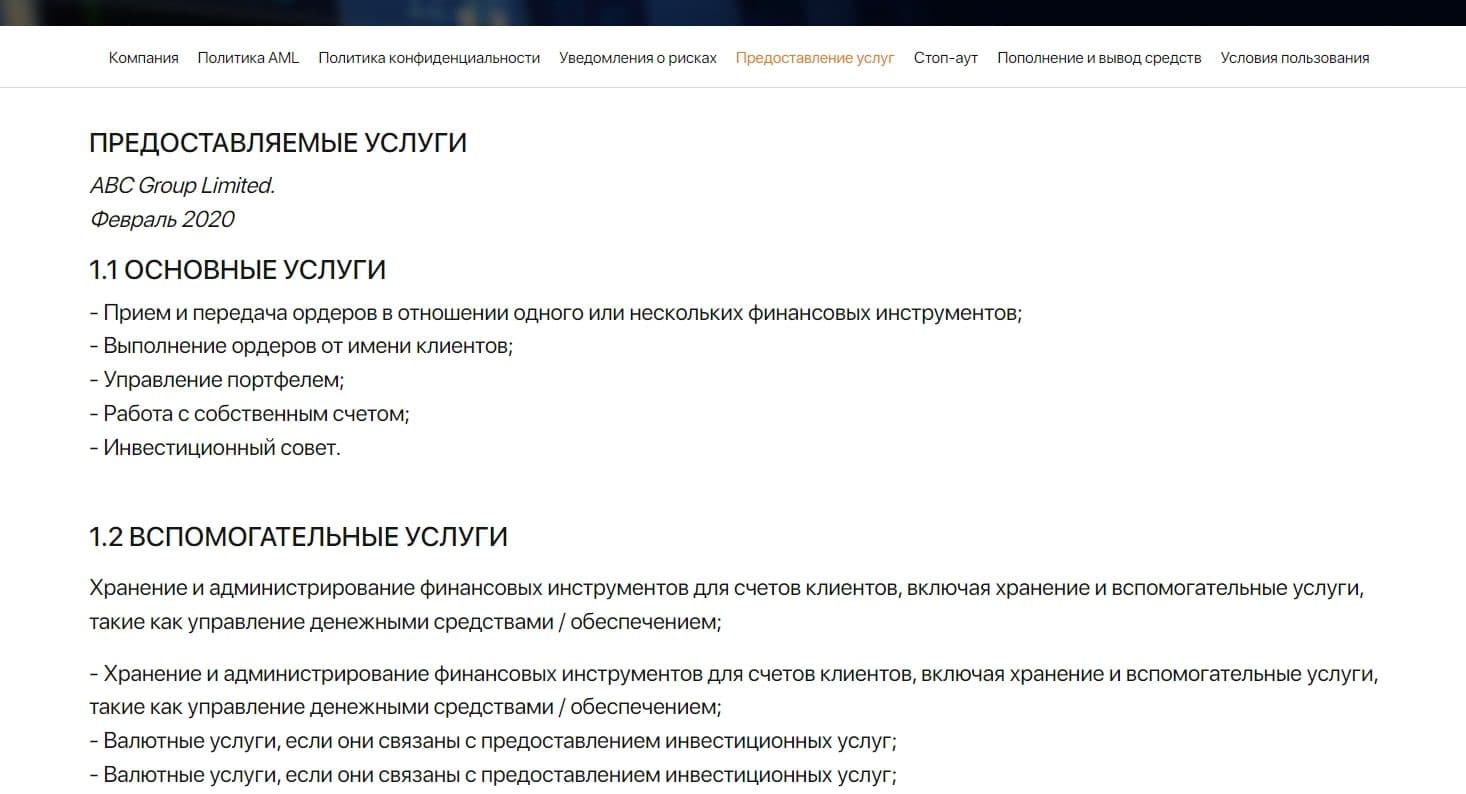This screenshot has height=794, width=1466.
Task: Open Условия пользования page
Action: tap(1295, 58)
